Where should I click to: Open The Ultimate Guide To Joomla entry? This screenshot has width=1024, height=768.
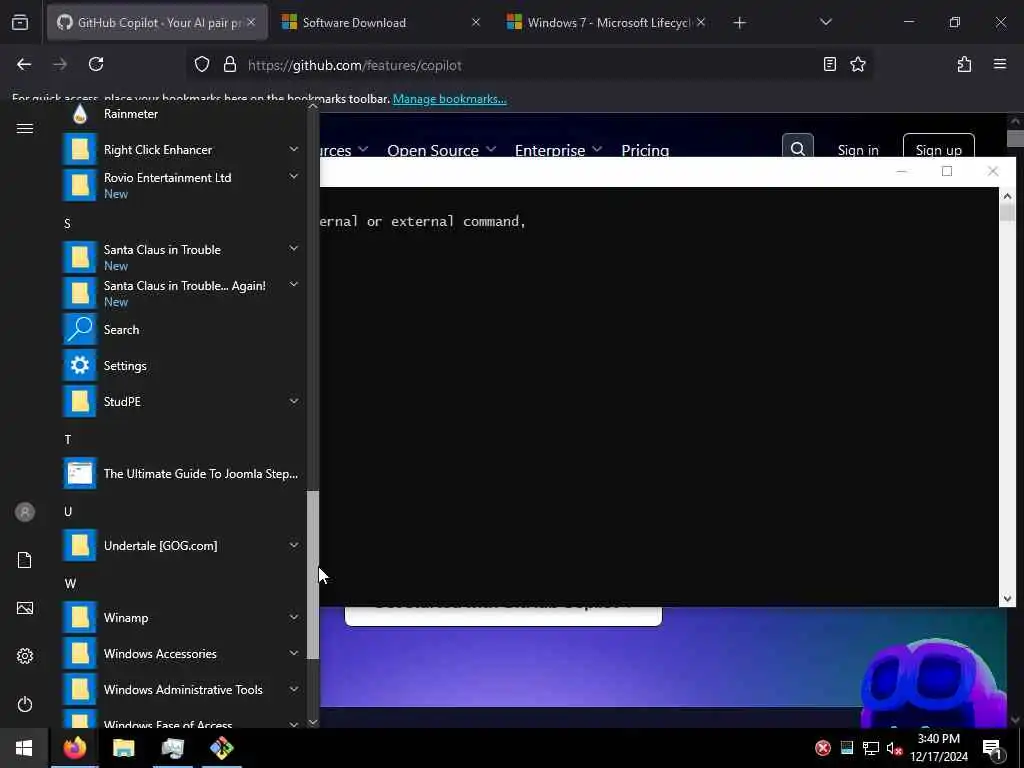point(181,473)
